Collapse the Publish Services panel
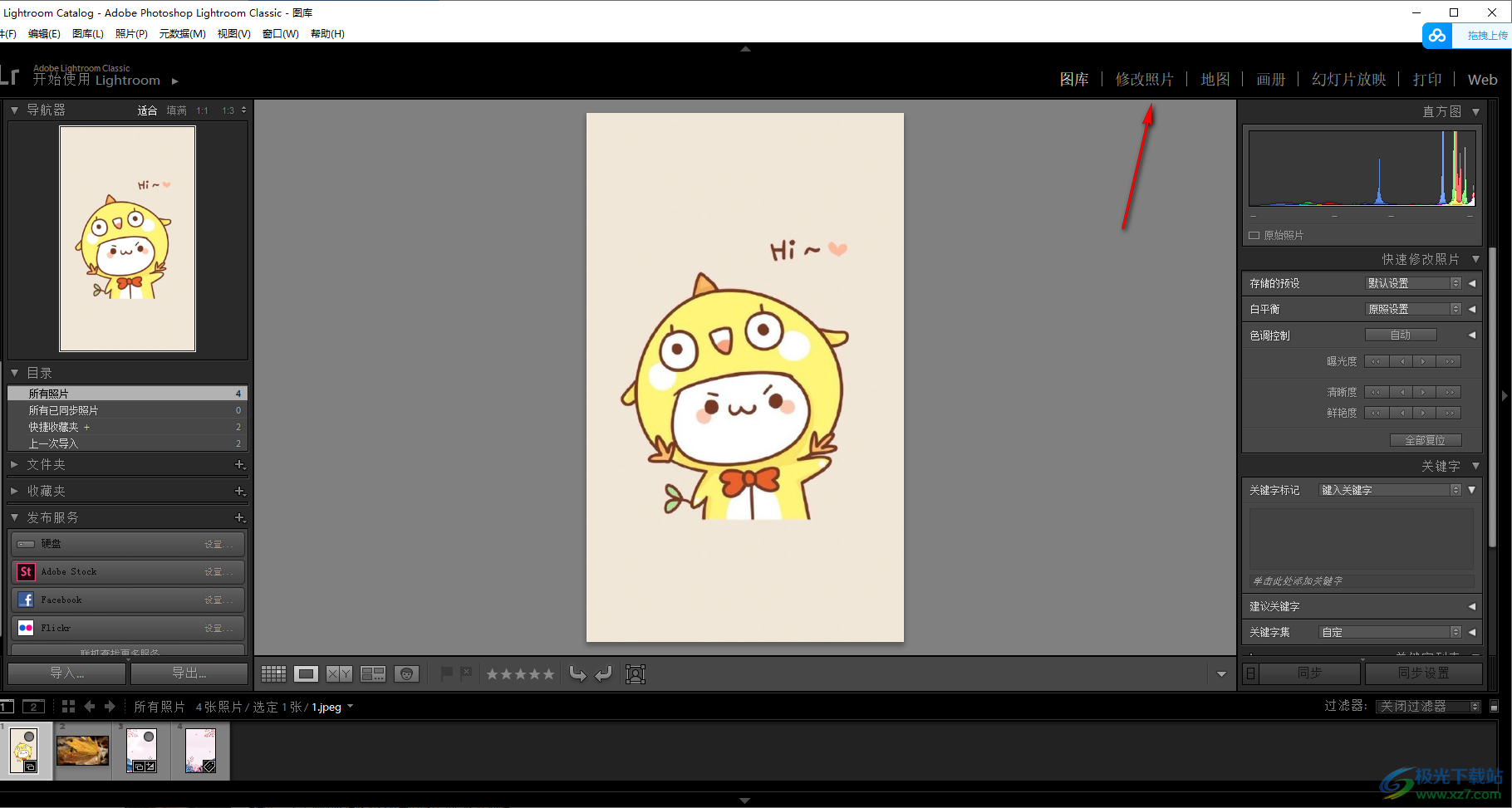The height and width of the screenshot is (808, 1512). click(x=14, y=517)
